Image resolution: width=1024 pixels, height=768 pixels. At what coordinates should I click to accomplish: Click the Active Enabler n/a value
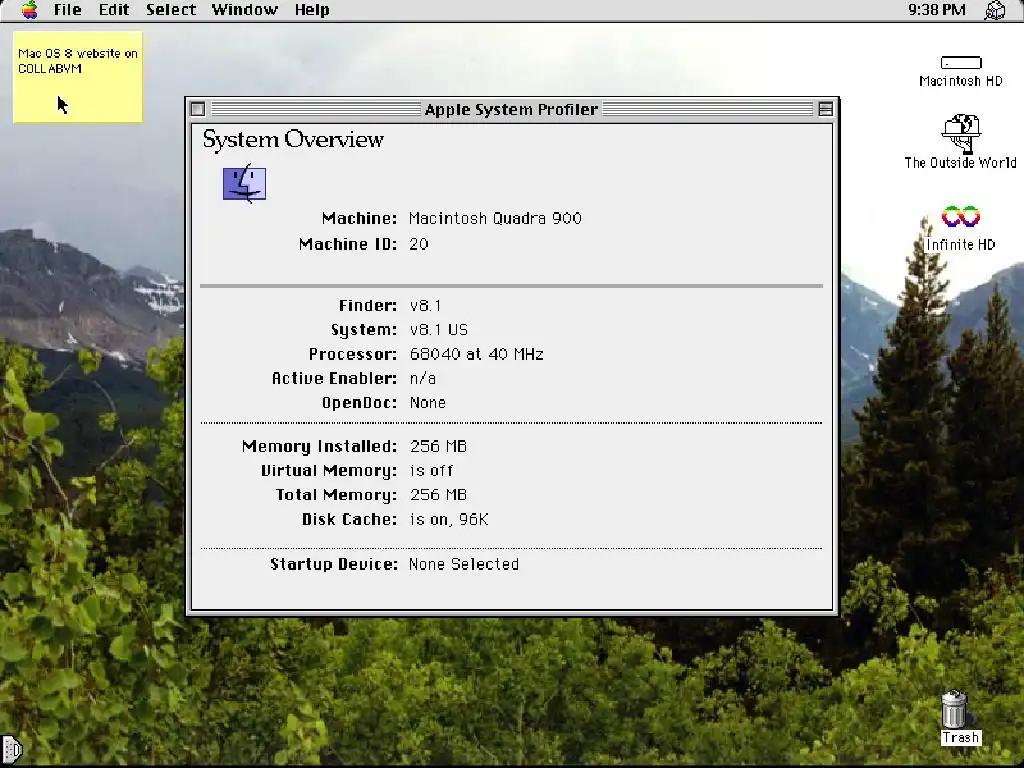tap(423, 378)
